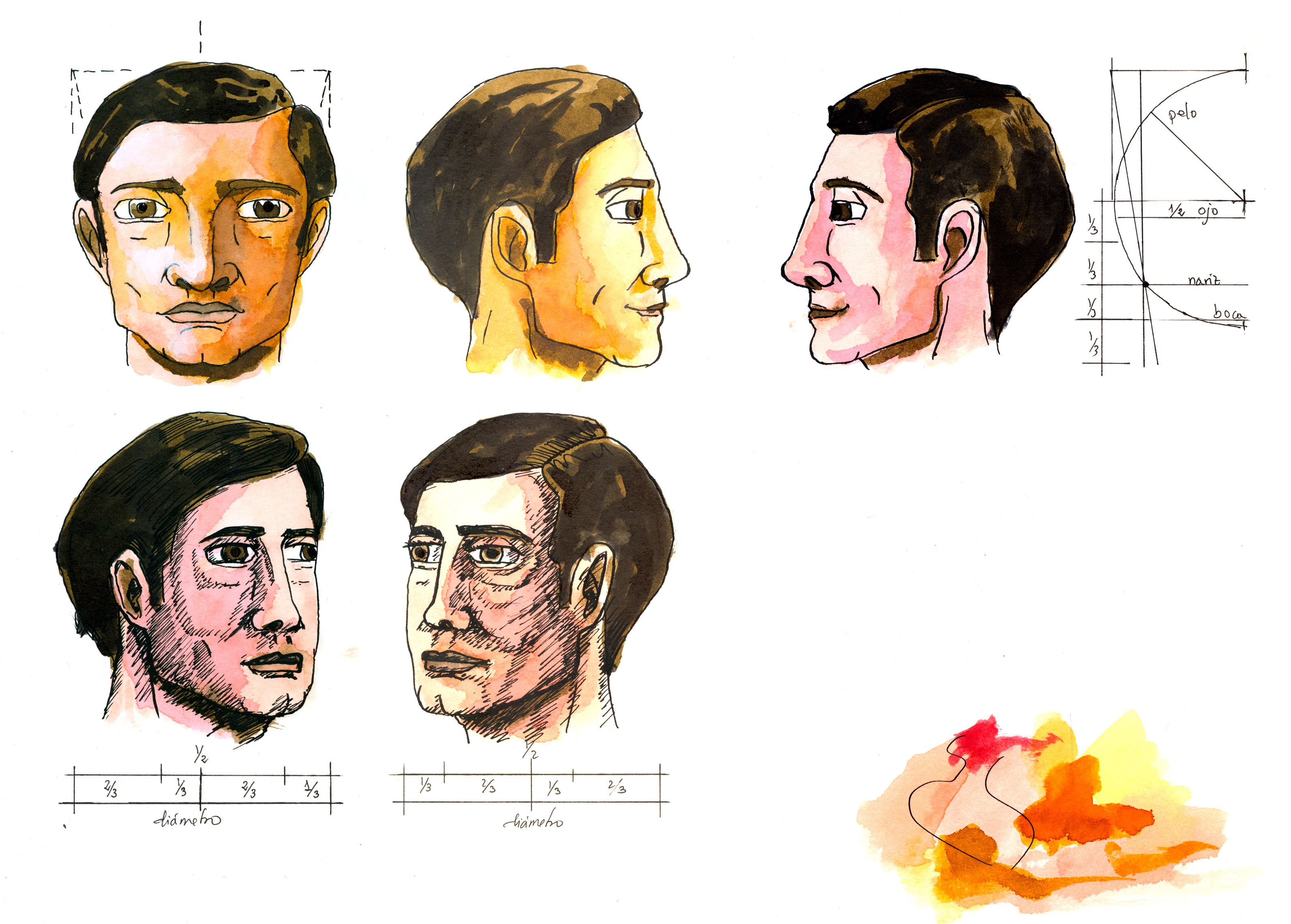Screen dimensions: 1291x924
Task: Click 'diámetro' text under right ruler
Action: coord(533,821)
